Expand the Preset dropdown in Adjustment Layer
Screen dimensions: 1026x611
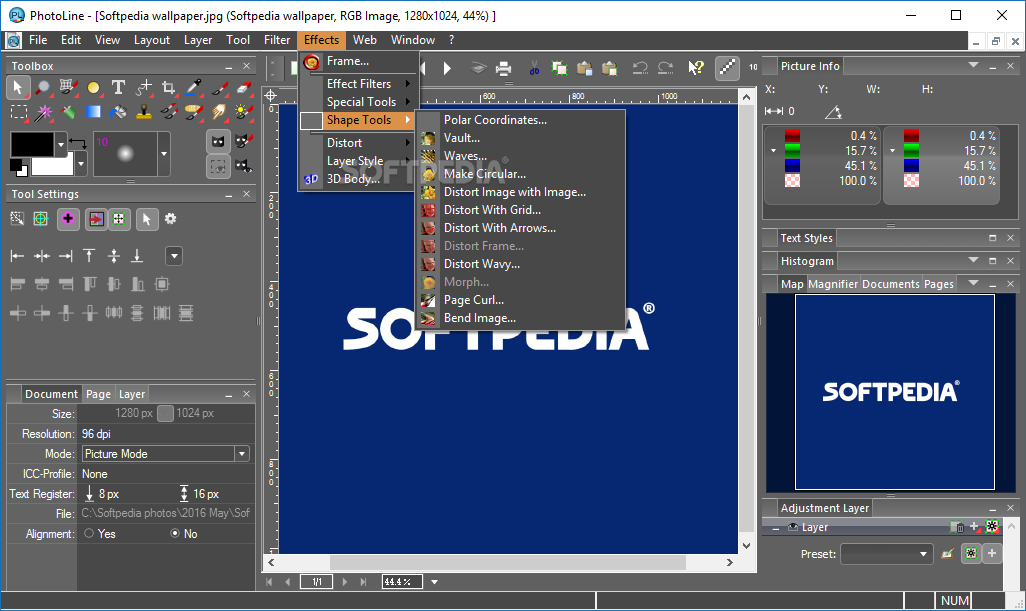click(x=924, y=554)
